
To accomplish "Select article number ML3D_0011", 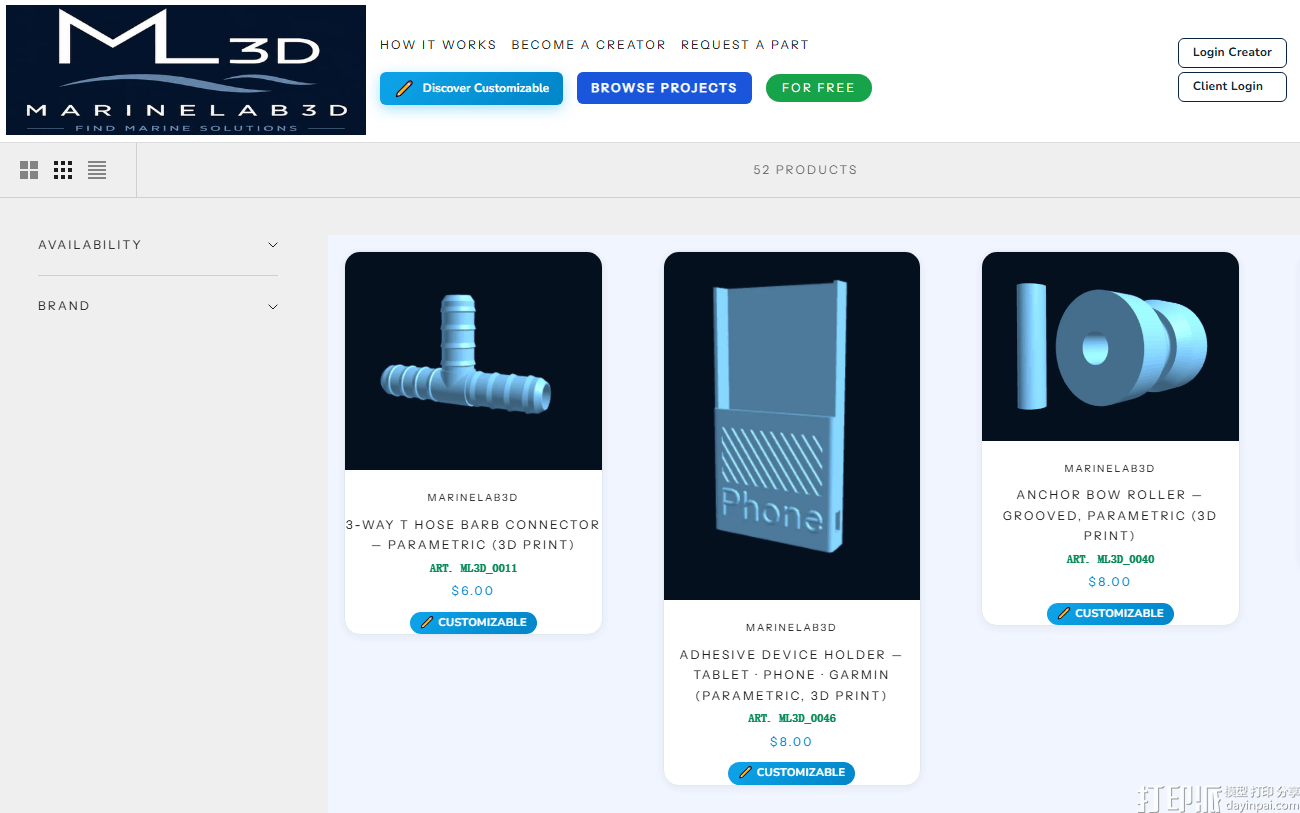I will [473, 568].
